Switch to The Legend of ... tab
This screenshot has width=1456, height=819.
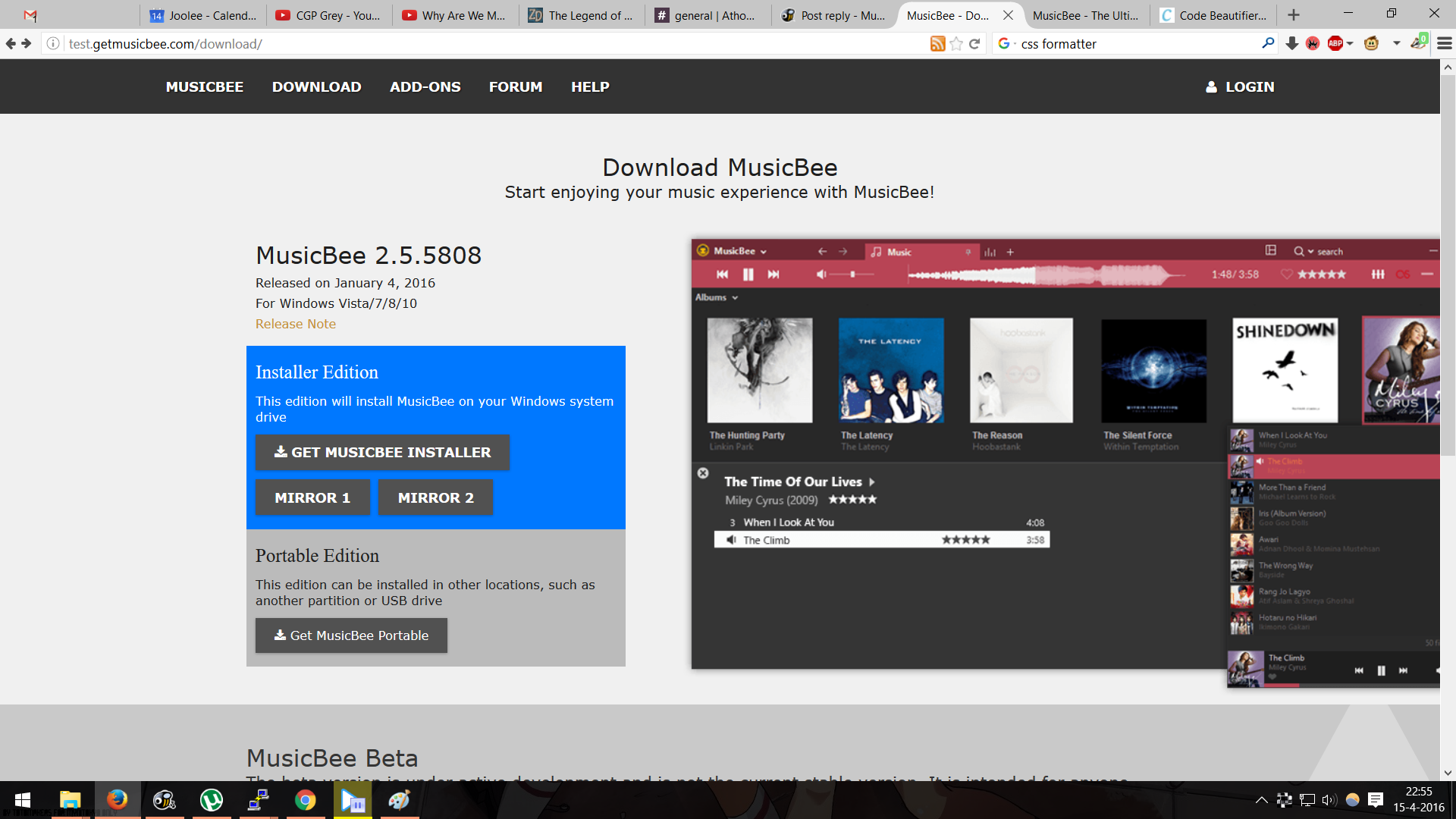582,15
